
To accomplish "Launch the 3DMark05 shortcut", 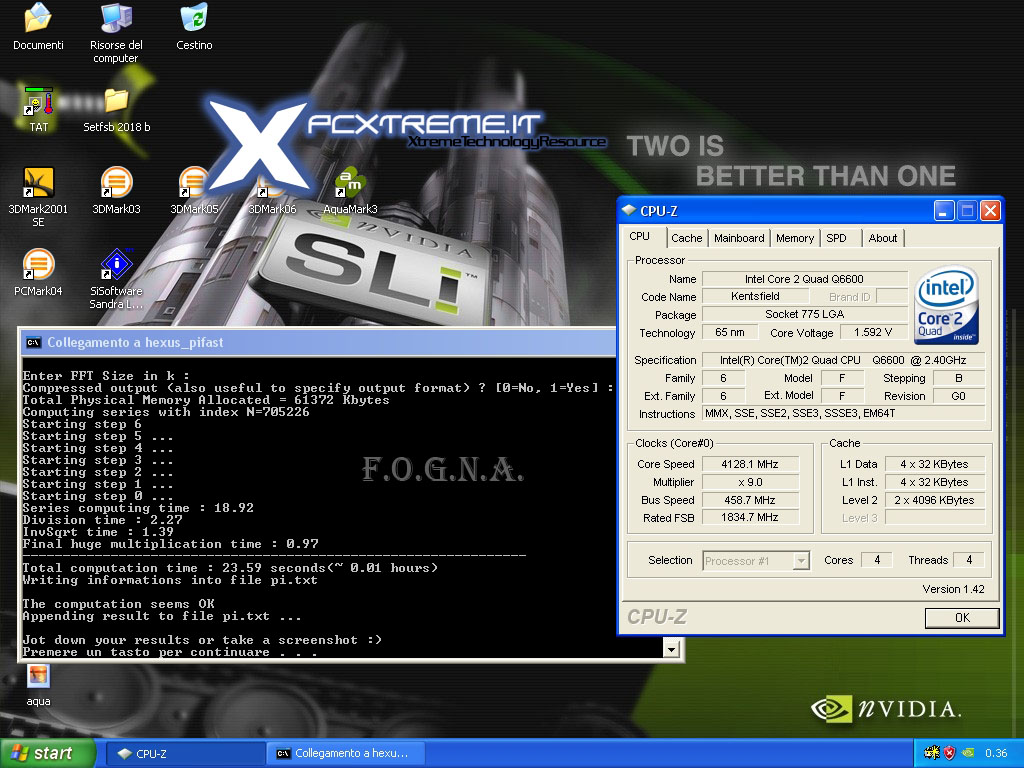I will pyautogui.click(x=194, y=191).
